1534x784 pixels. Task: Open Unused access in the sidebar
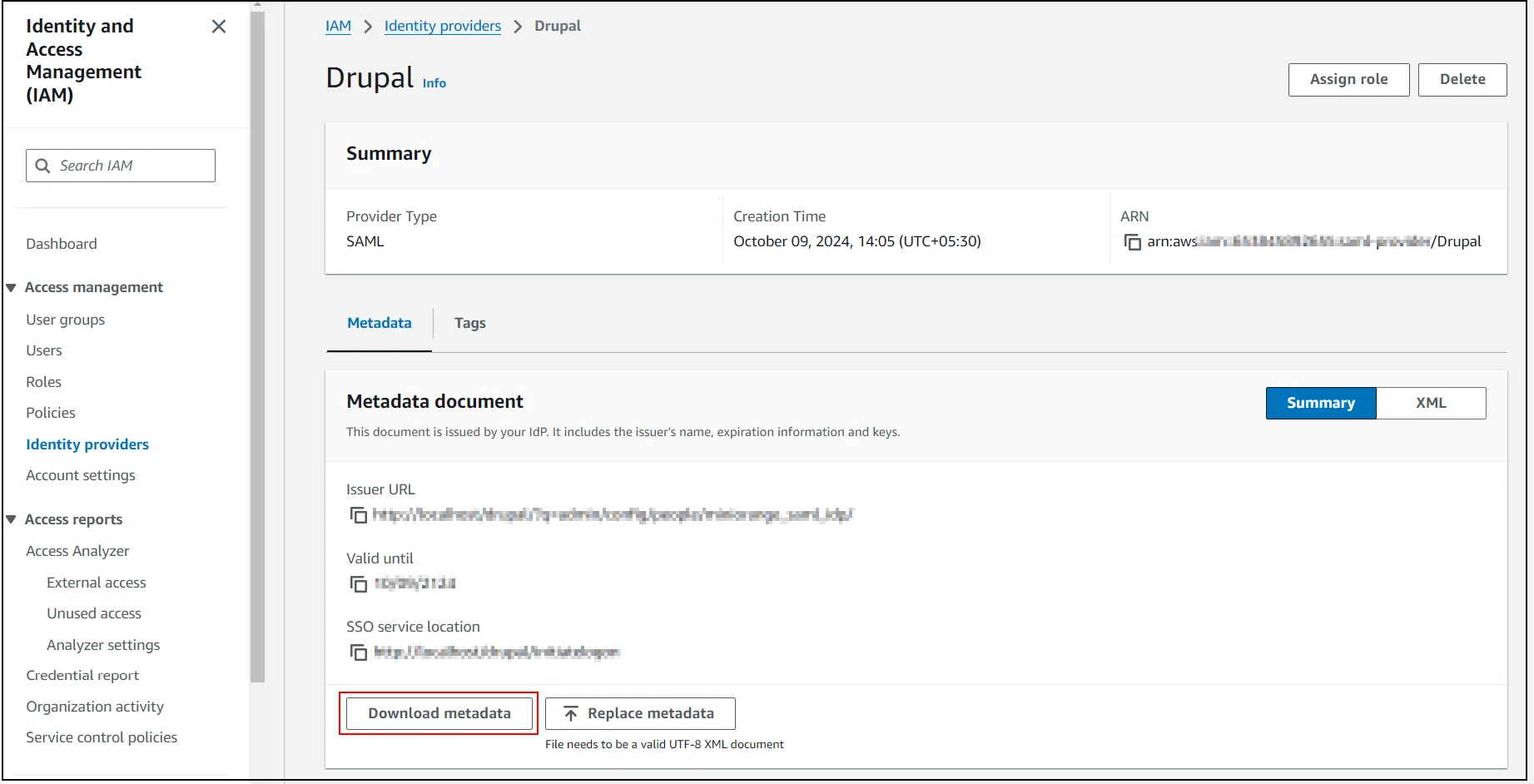94,613
